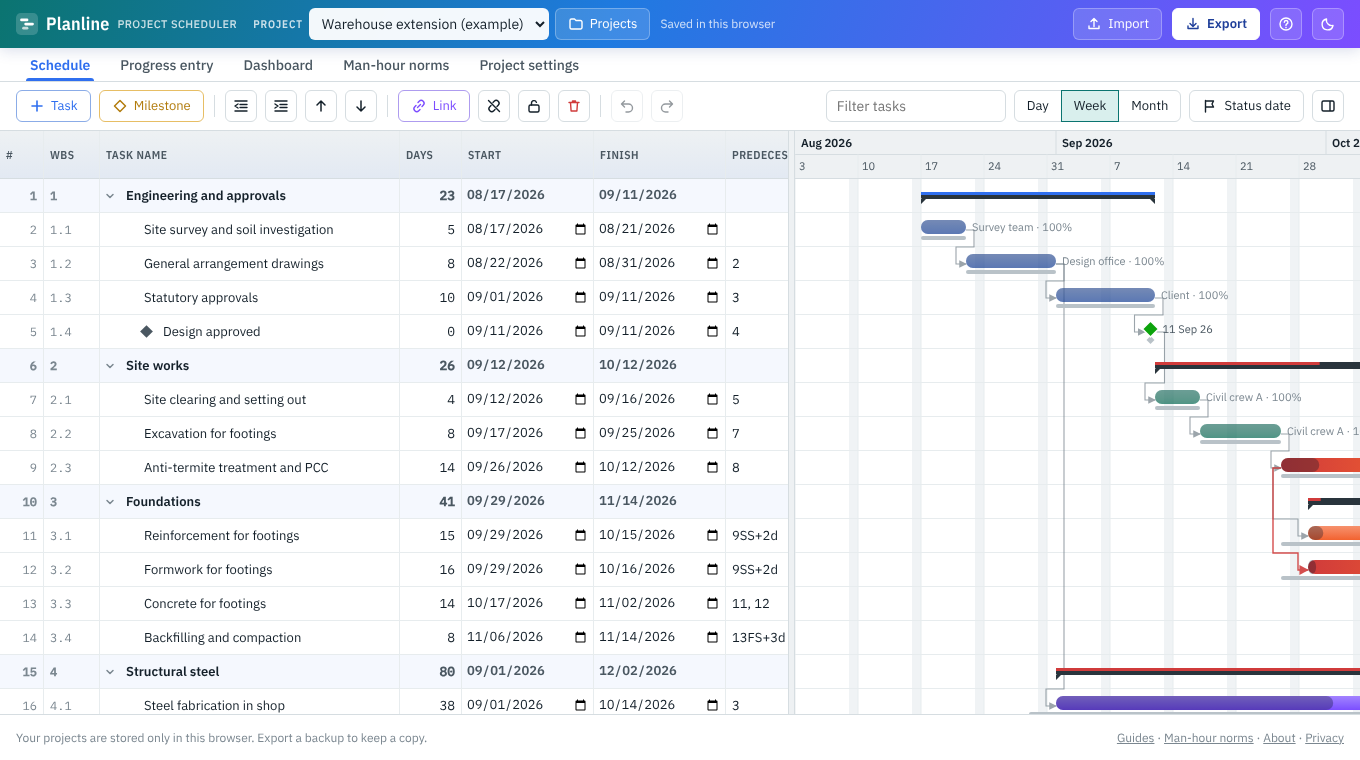Open the Privacy link in footer
Image resolution: width=1360 pixels, height=760 pixels.
click(x=1324, y=738)
